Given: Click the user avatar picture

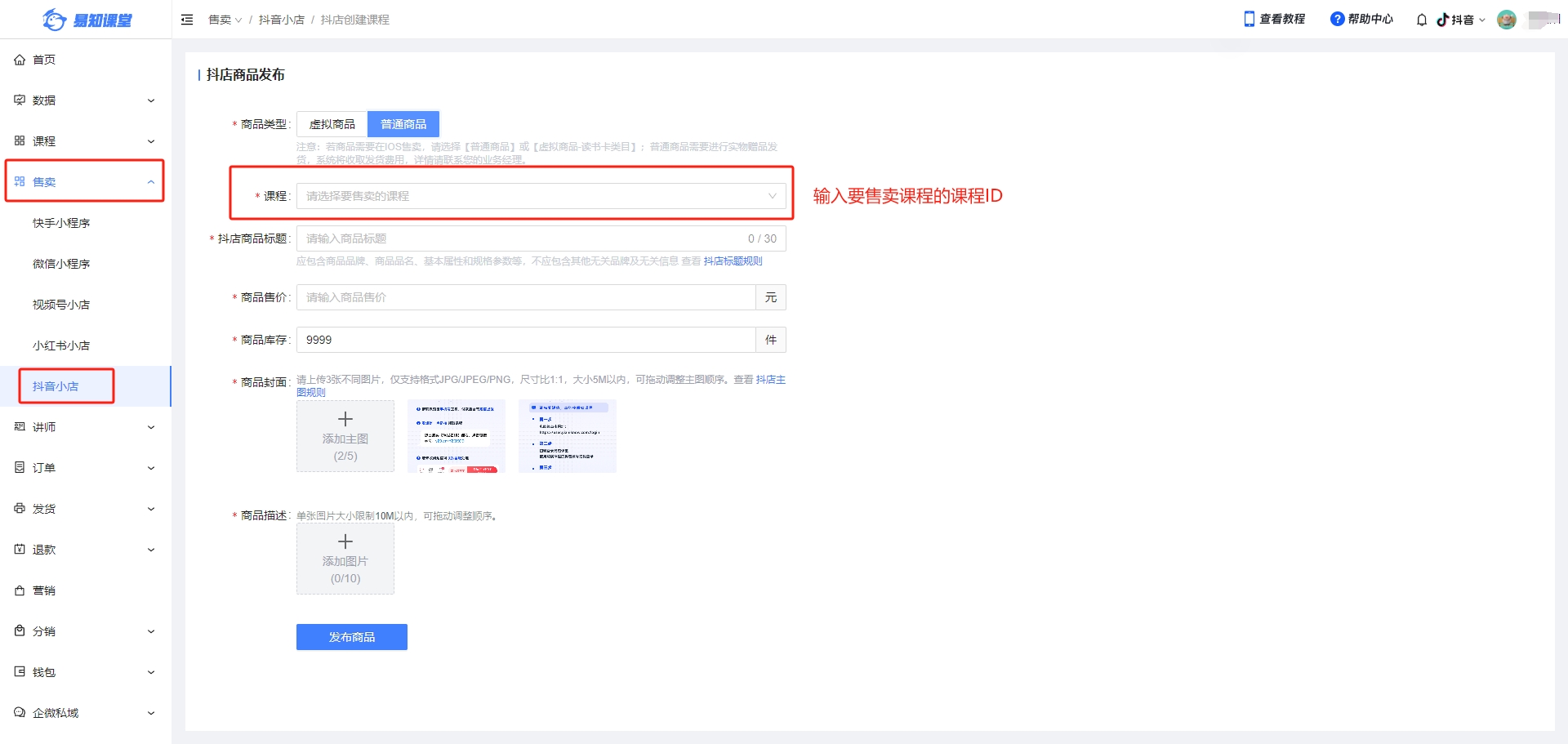Looking at the screenshot, I should pos(1507,20).
